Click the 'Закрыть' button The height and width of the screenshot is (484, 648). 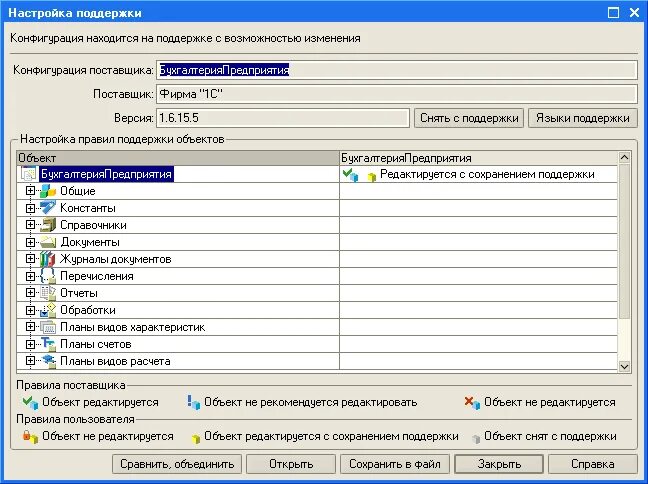pos(499,464)
